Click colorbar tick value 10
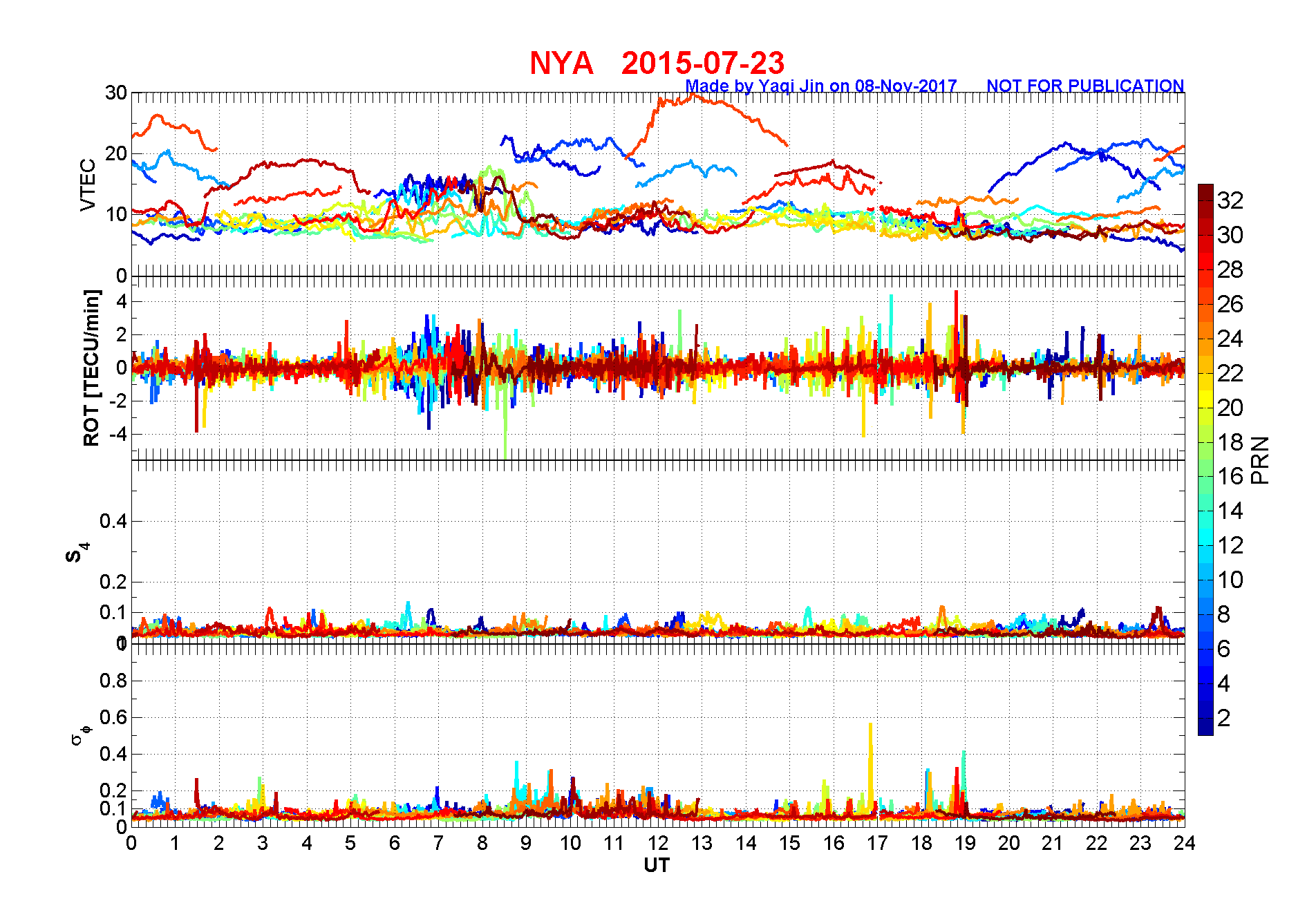 1230,580
